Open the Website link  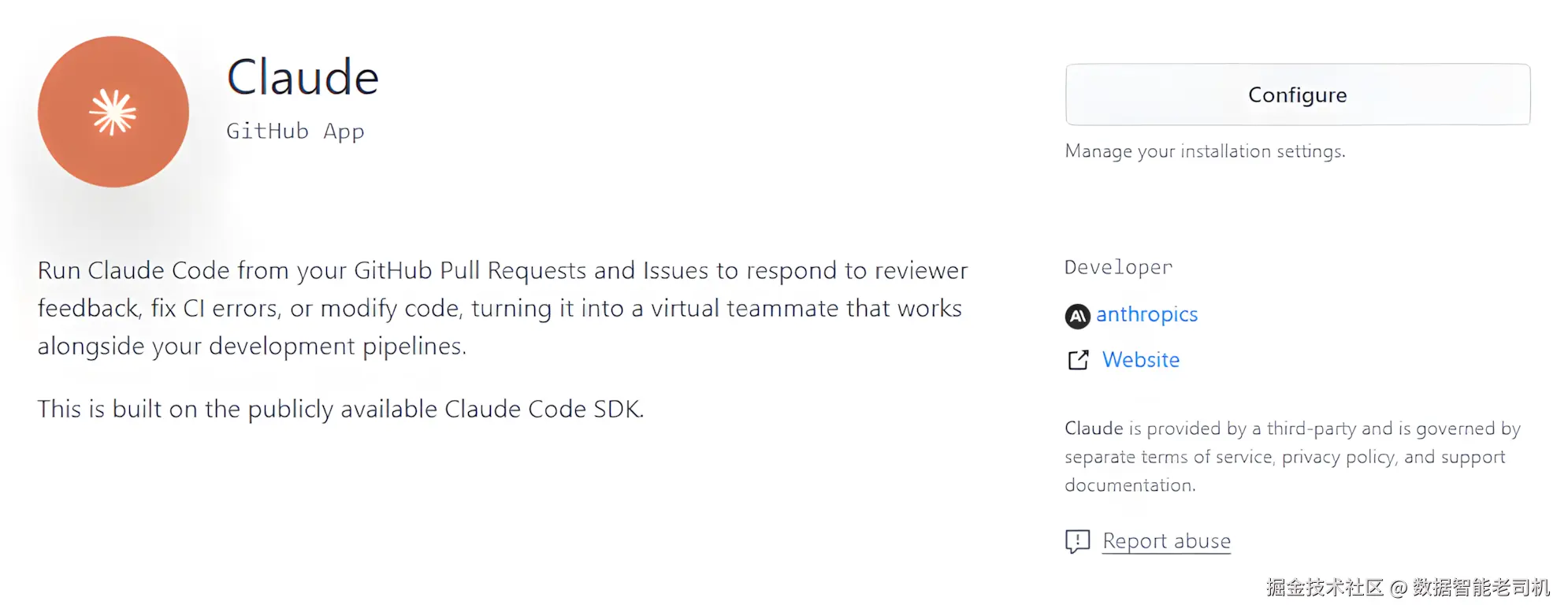[1140, 360]
